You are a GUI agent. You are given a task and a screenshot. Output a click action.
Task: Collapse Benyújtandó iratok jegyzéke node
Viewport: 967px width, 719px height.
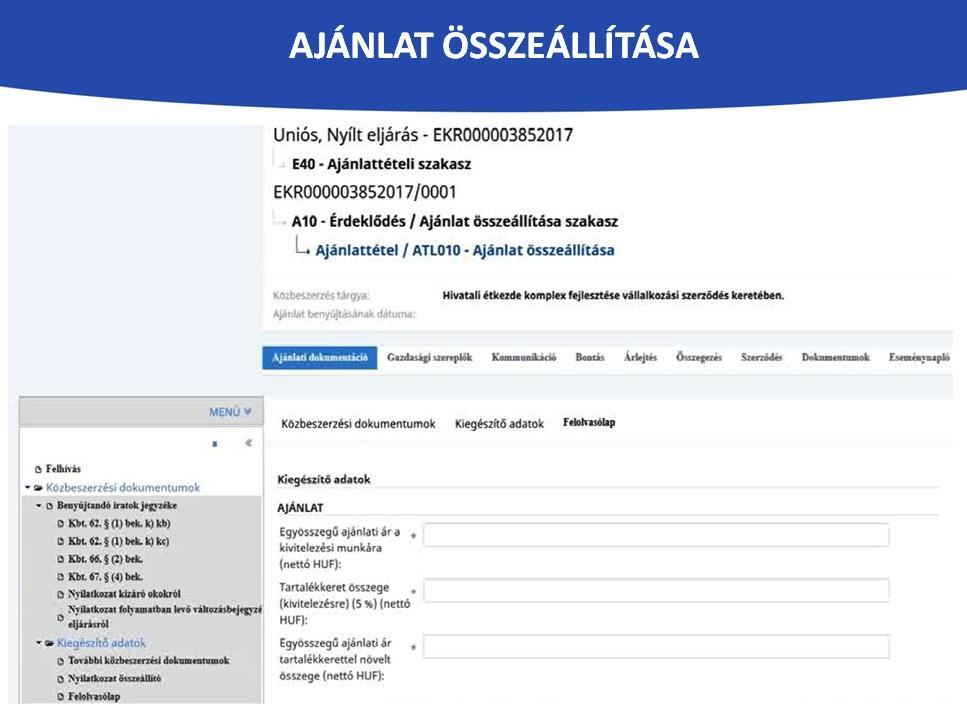pos(39,506)
